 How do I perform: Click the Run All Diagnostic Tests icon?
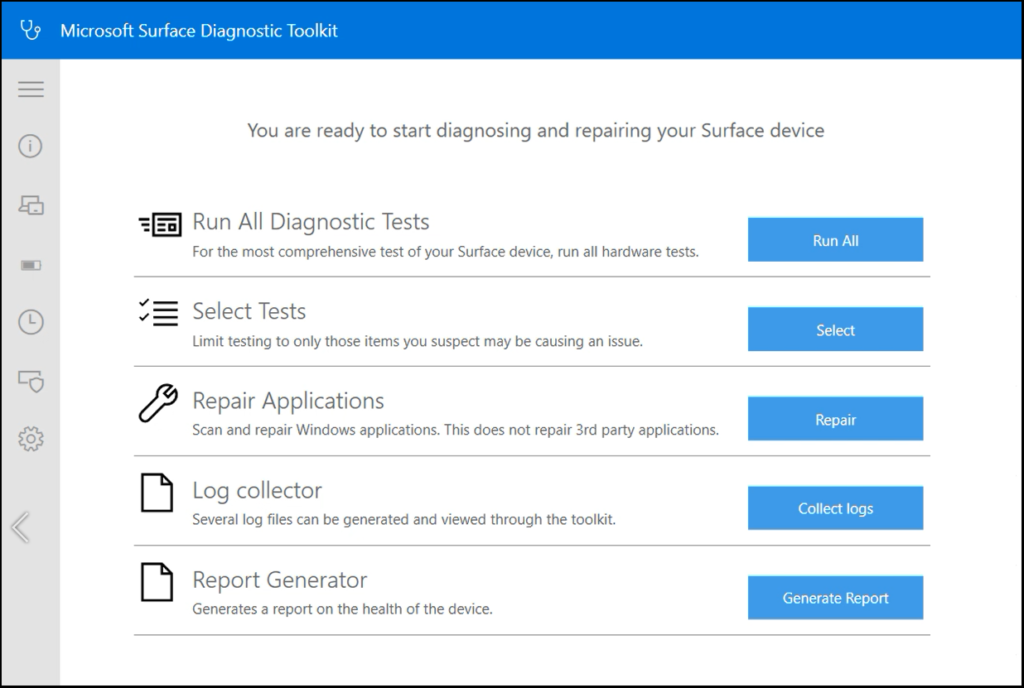[x=159, y=224]
